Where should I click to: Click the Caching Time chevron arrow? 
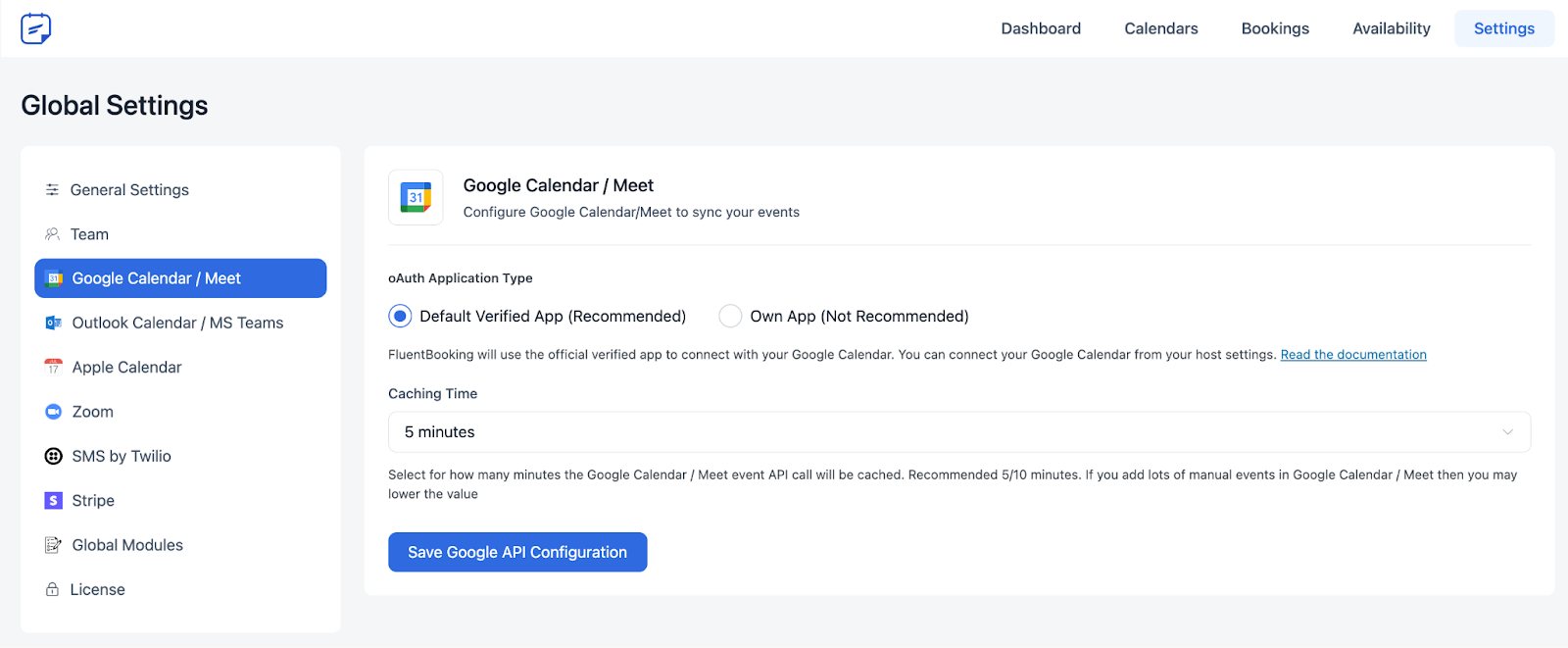click(x=1507, y=432)
